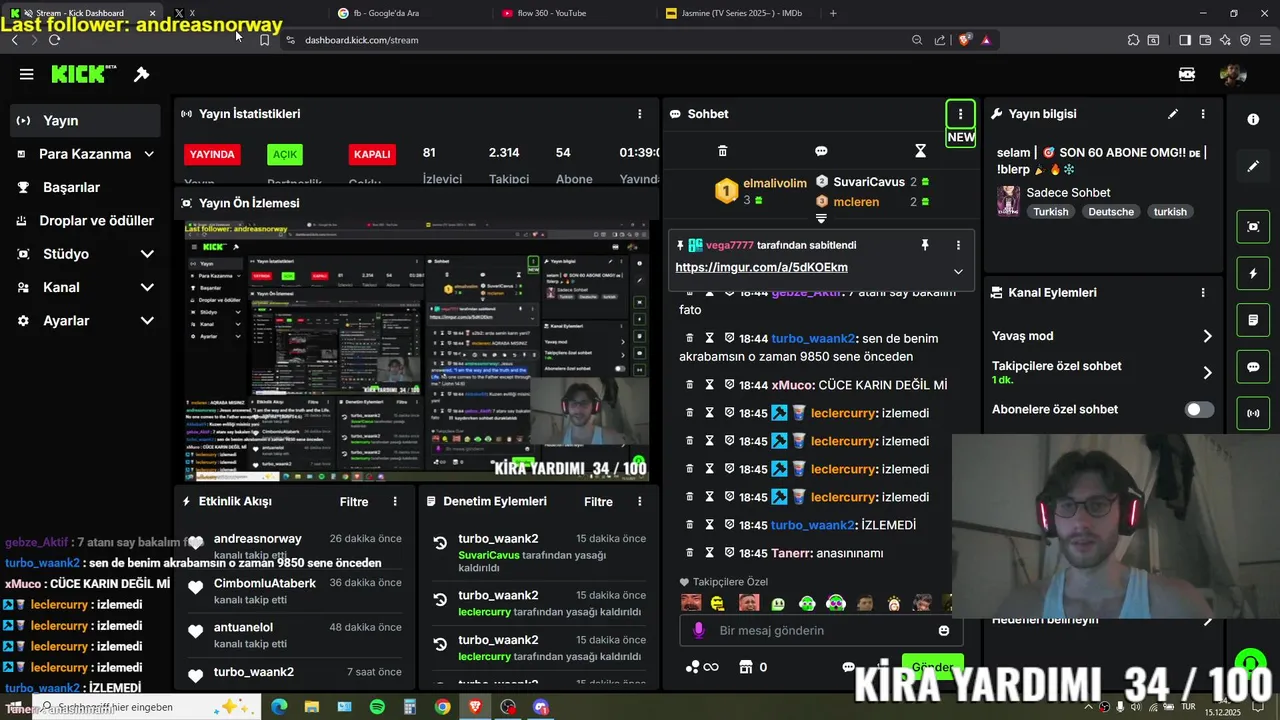
Task: Switch to fb Google'da Ara tab
Action: tap(410, 13)
